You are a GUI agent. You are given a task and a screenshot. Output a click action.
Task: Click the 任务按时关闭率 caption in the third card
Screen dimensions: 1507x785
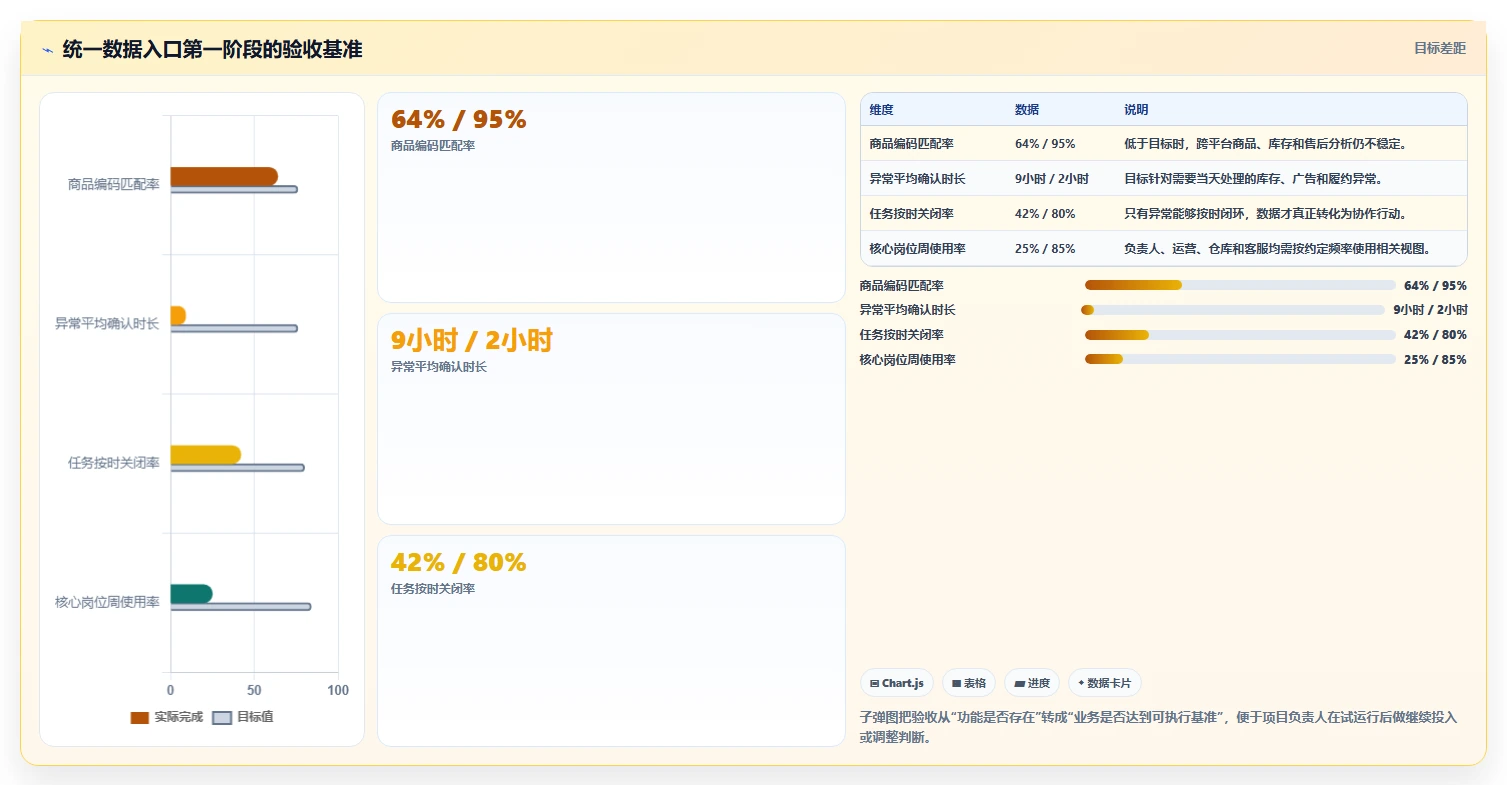point(433,589)
